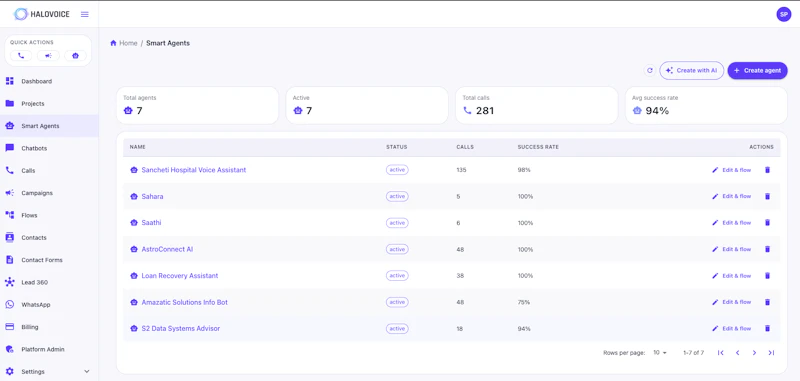This screenshot has height=381, width=800.
Task: Open Lead 360 in the sidebar
Action: coord(49,282)
